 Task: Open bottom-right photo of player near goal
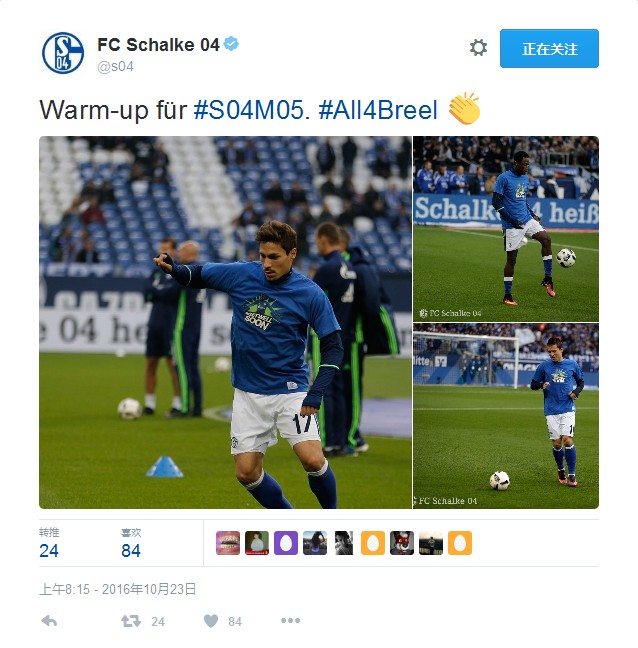coord(506,416)
